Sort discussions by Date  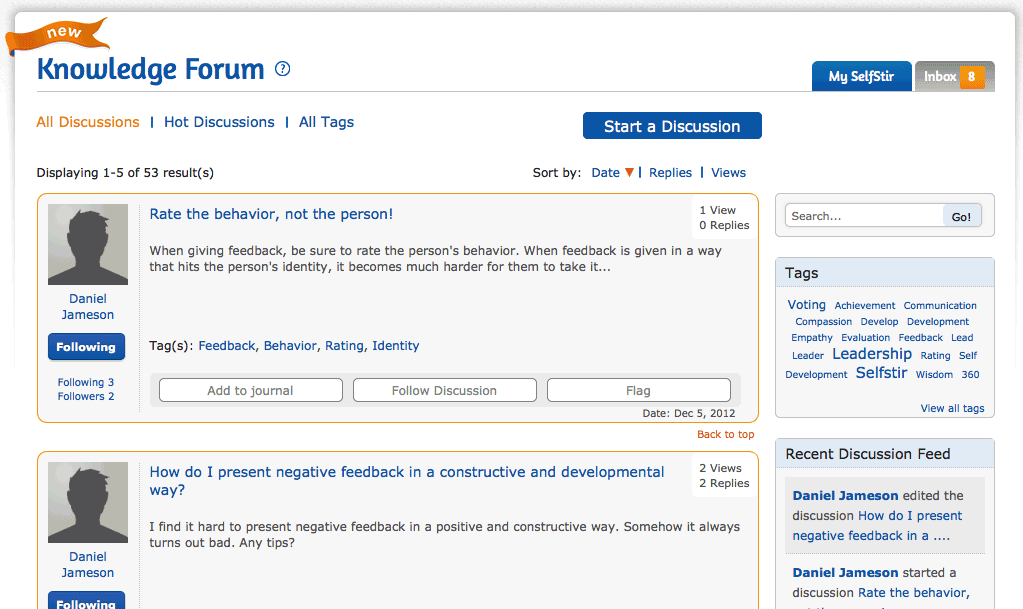tap(605, 172)
